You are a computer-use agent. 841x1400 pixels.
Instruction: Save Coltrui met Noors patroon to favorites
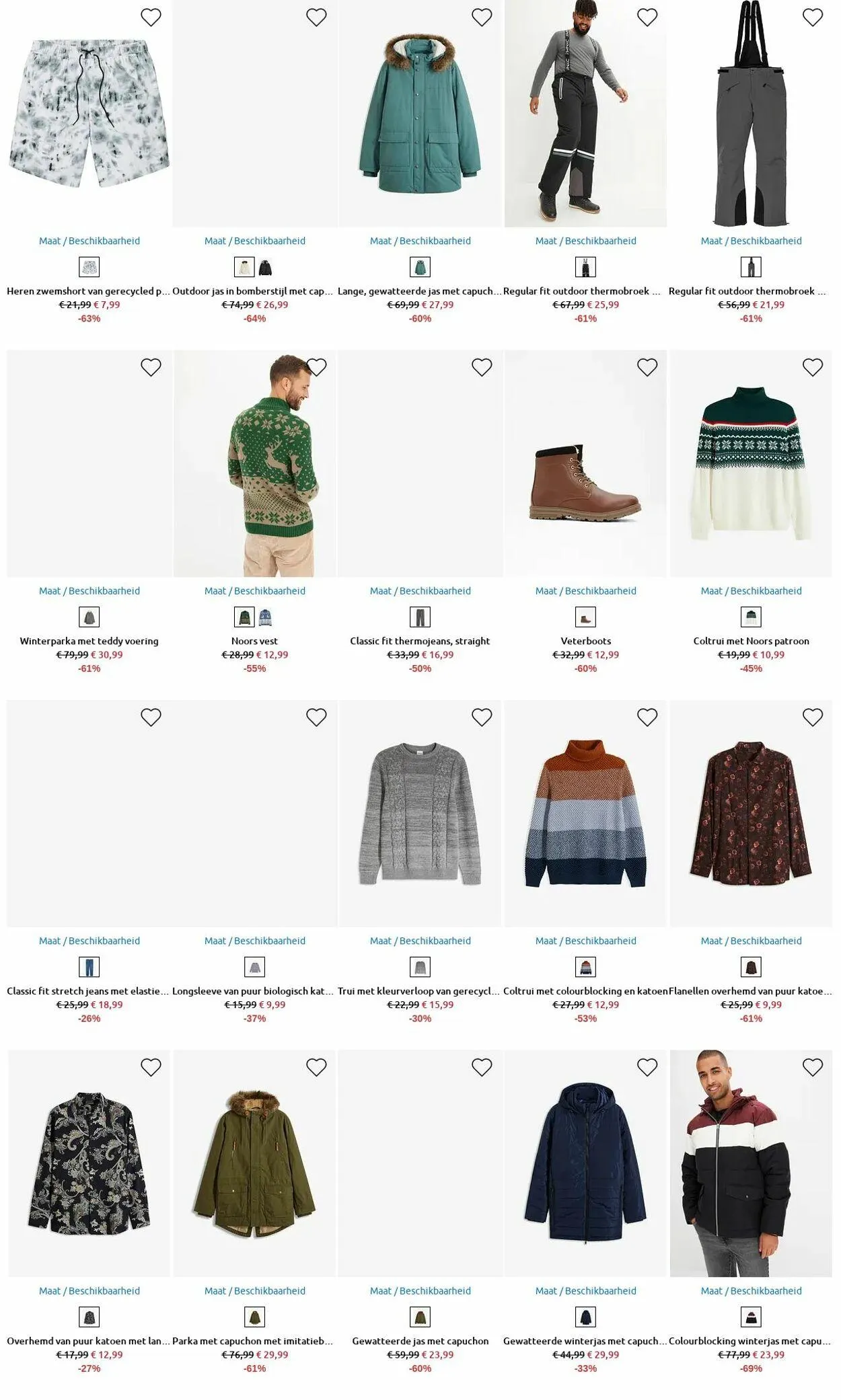(x=813, y=367)
